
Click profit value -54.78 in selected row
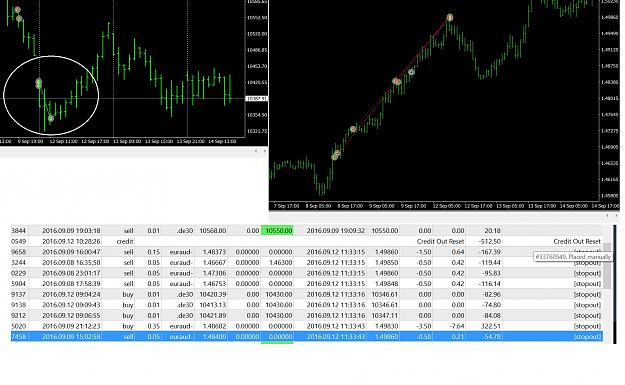click(491, 336)
